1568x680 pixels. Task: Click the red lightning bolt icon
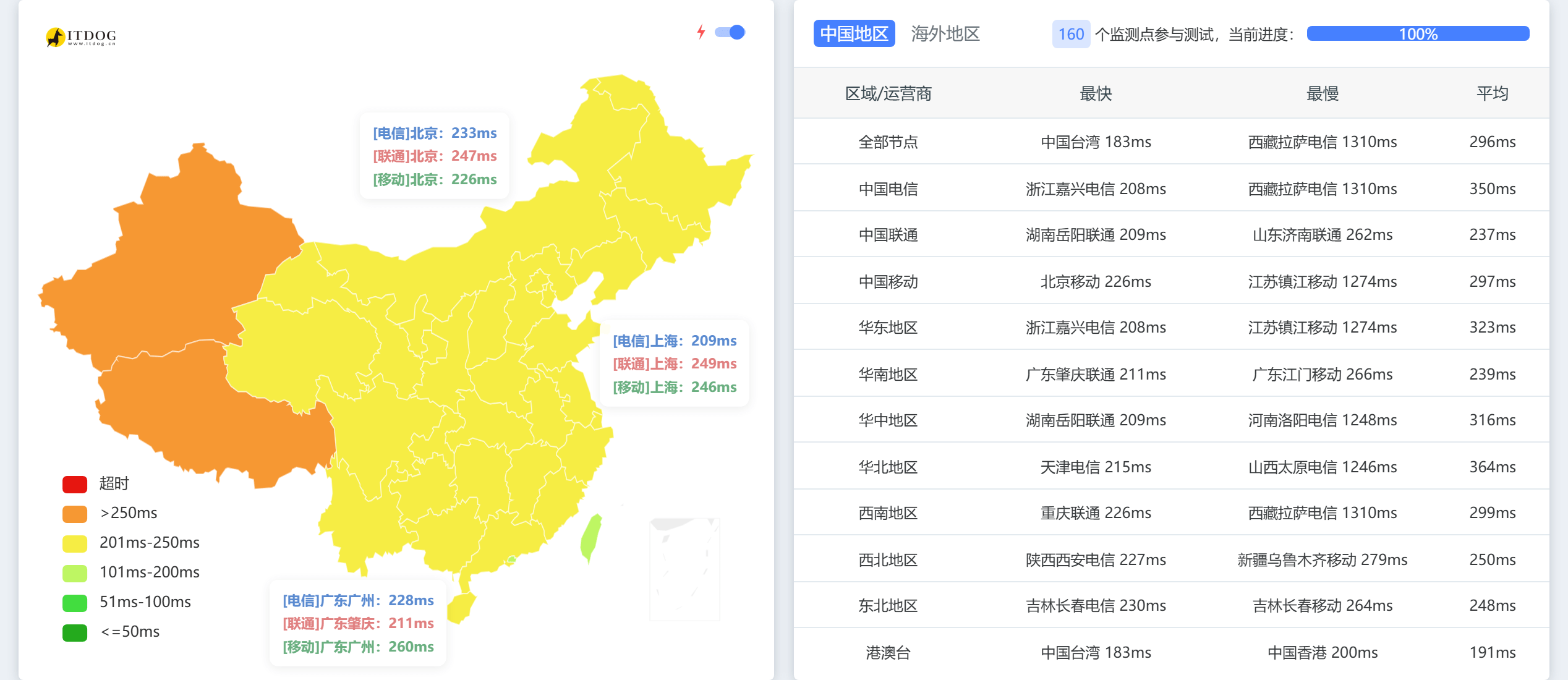[x=701, y=32]
